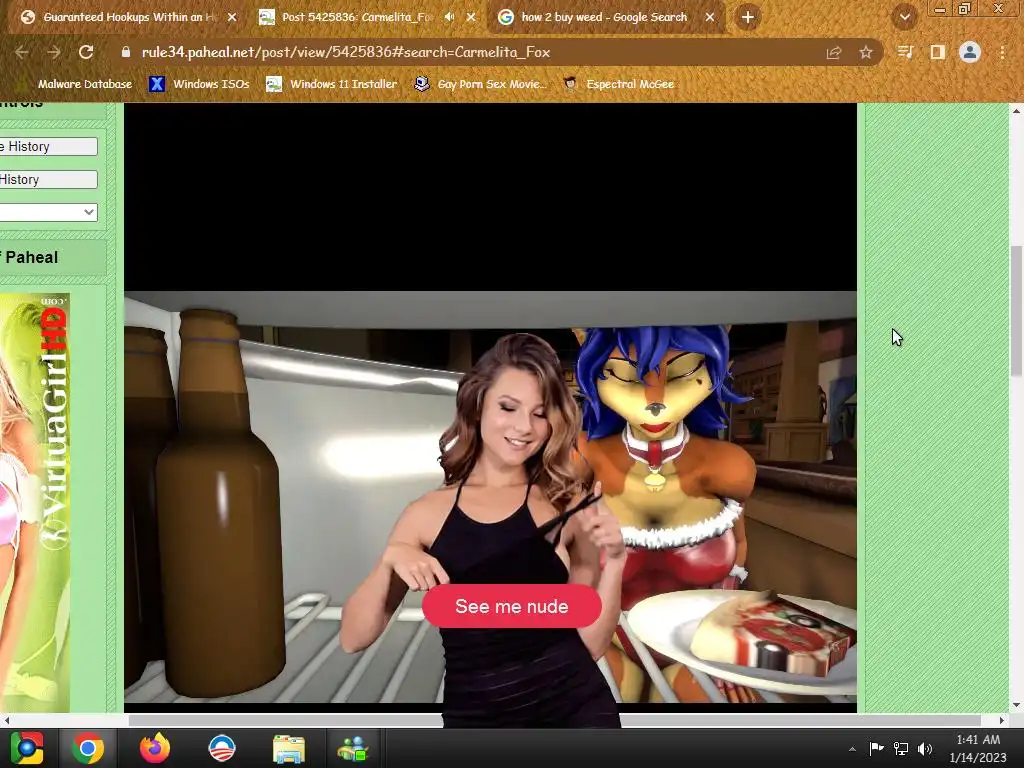Open the volume speaker tray icon
This screenshot has height=768, width=1024.
pos(925,748)
